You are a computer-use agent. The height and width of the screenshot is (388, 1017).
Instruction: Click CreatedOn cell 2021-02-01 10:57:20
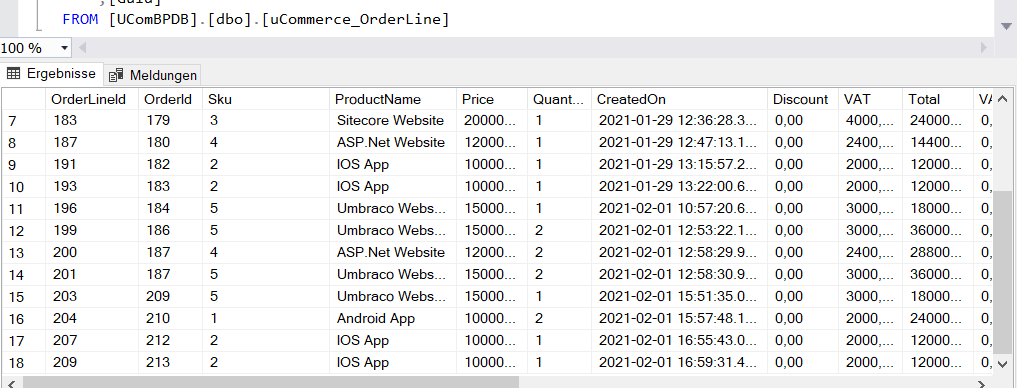[680, 209]
